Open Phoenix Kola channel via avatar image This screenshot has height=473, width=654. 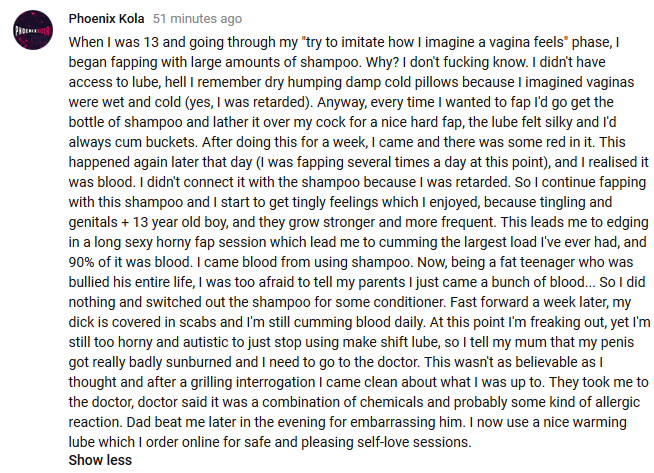[x=33, y=30]
